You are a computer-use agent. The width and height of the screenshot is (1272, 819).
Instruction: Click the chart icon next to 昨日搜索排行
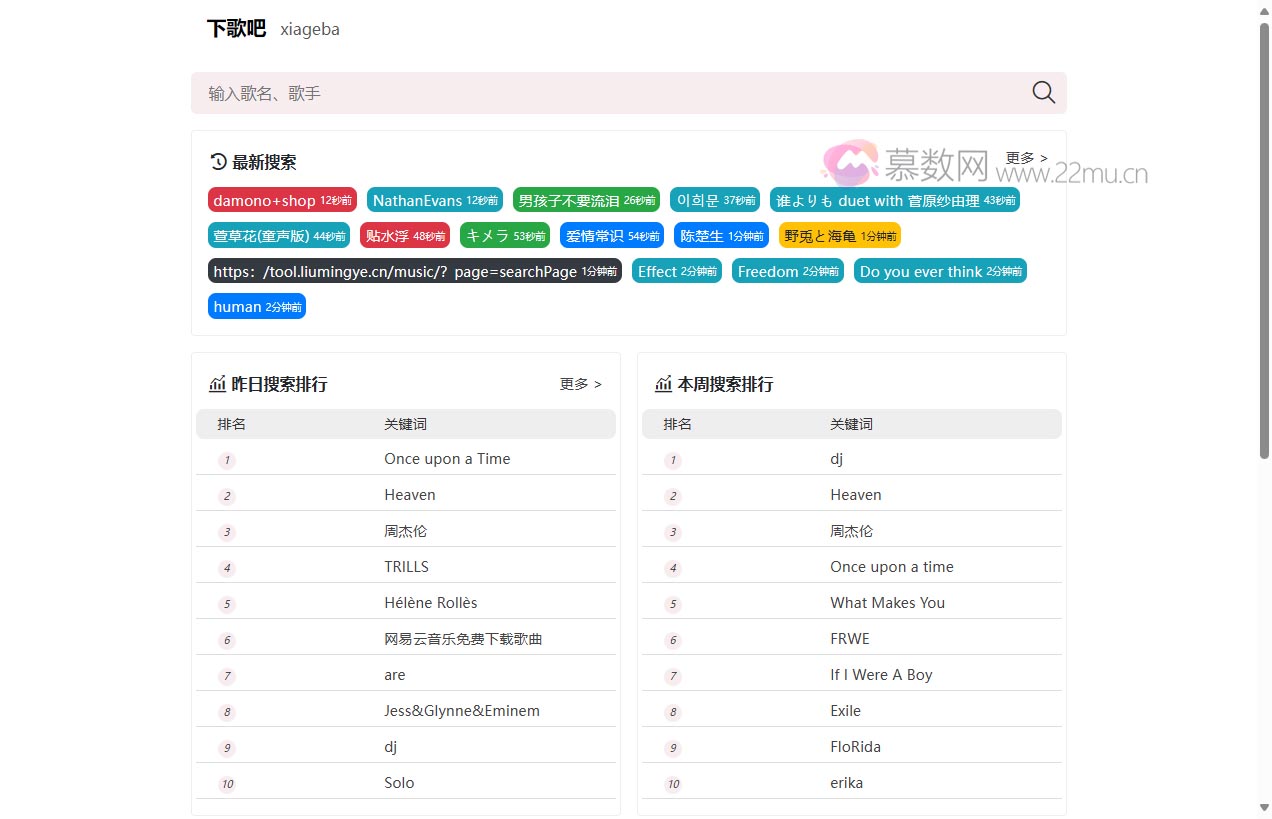(217, 384)
